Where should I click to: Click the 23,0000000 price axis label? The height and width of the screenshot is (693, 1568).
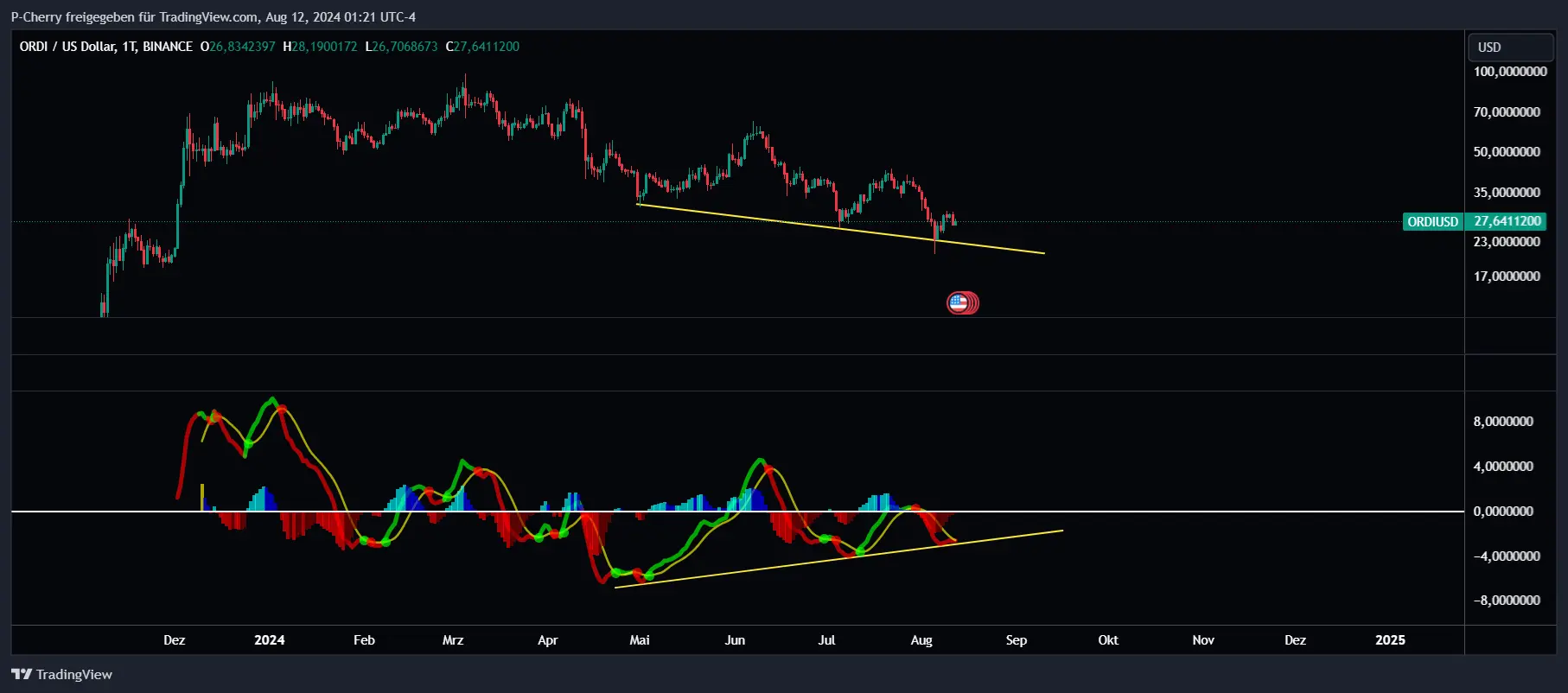(1507, 242)
